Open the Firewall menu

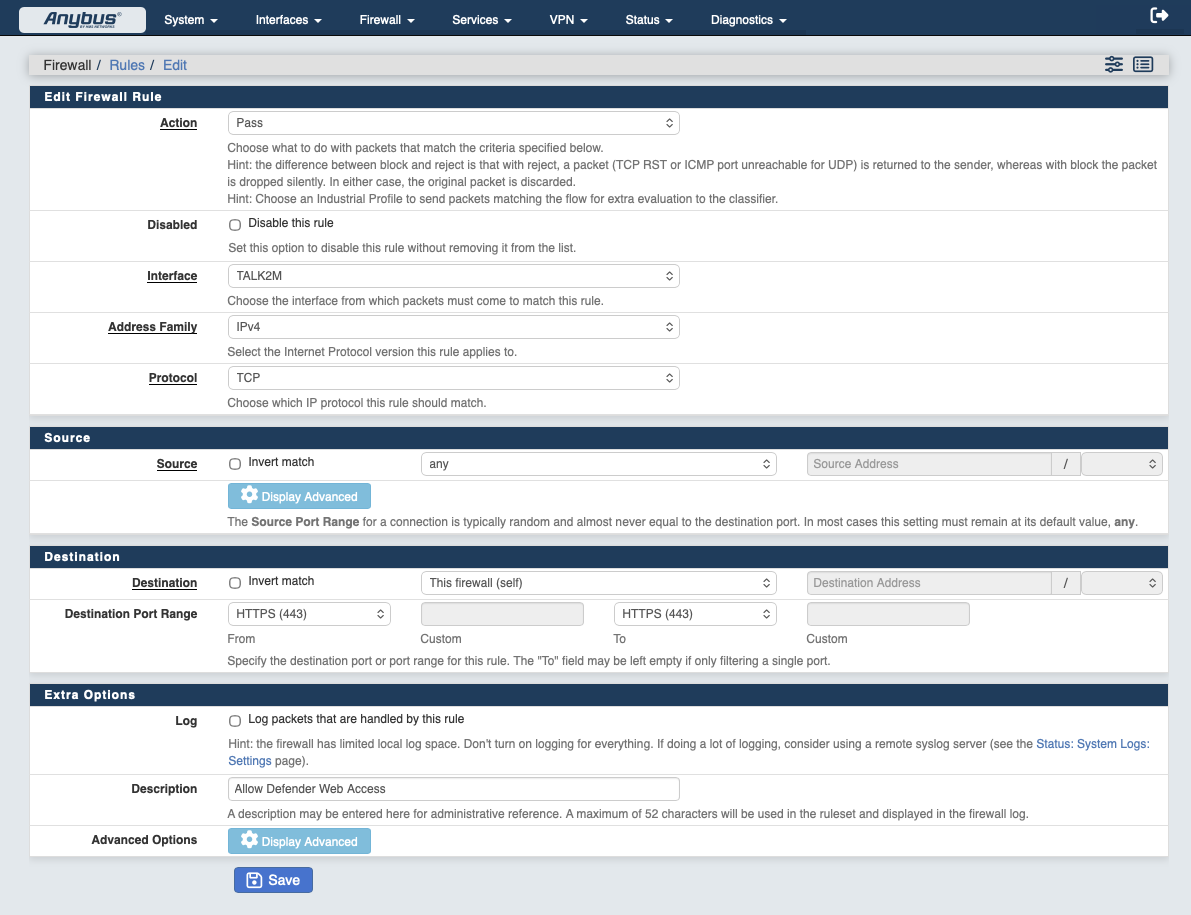coord(387,20)
